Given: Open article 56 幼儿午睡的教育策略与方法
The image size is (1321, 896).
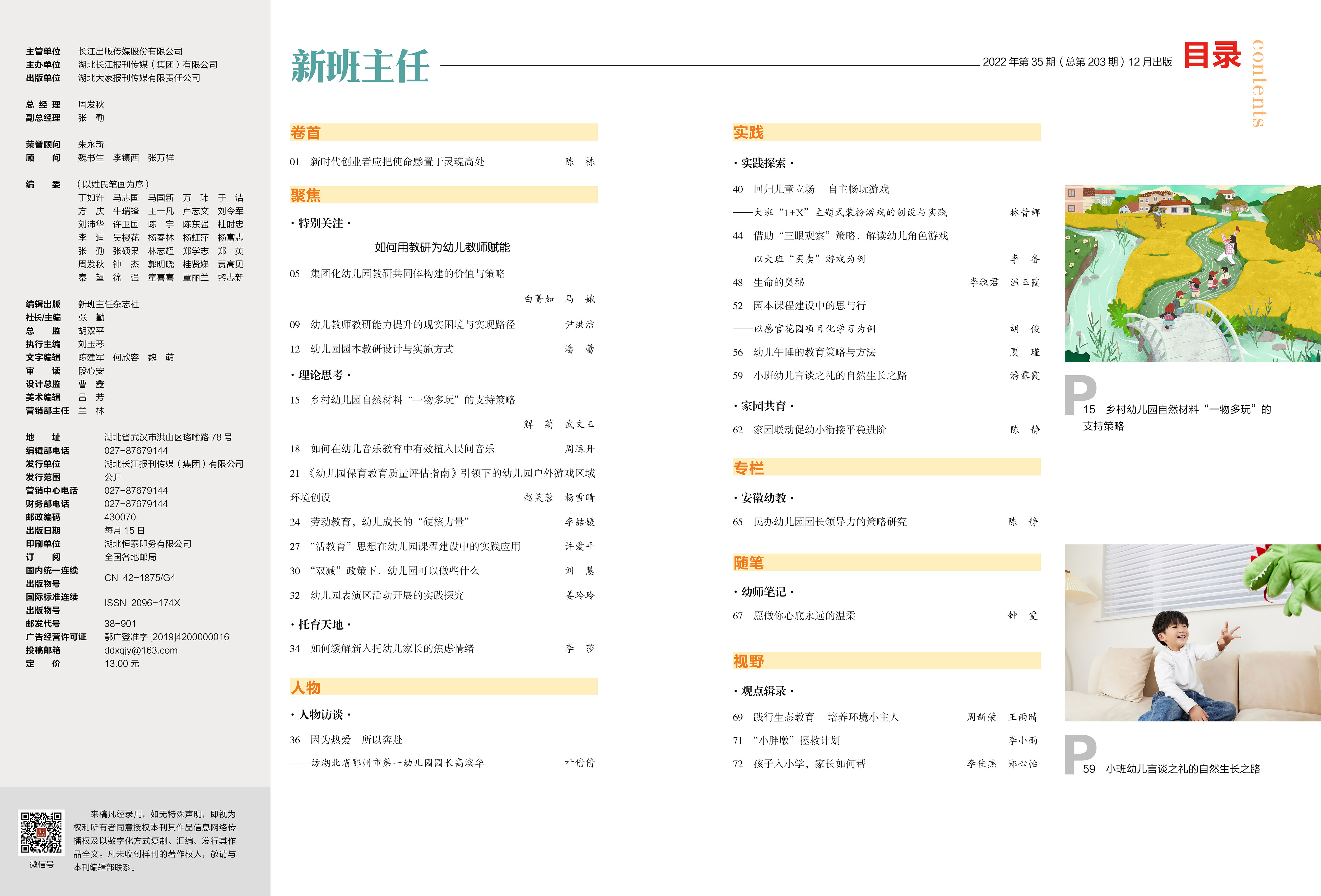Looking at the screenshot, I should coord(814,352).
